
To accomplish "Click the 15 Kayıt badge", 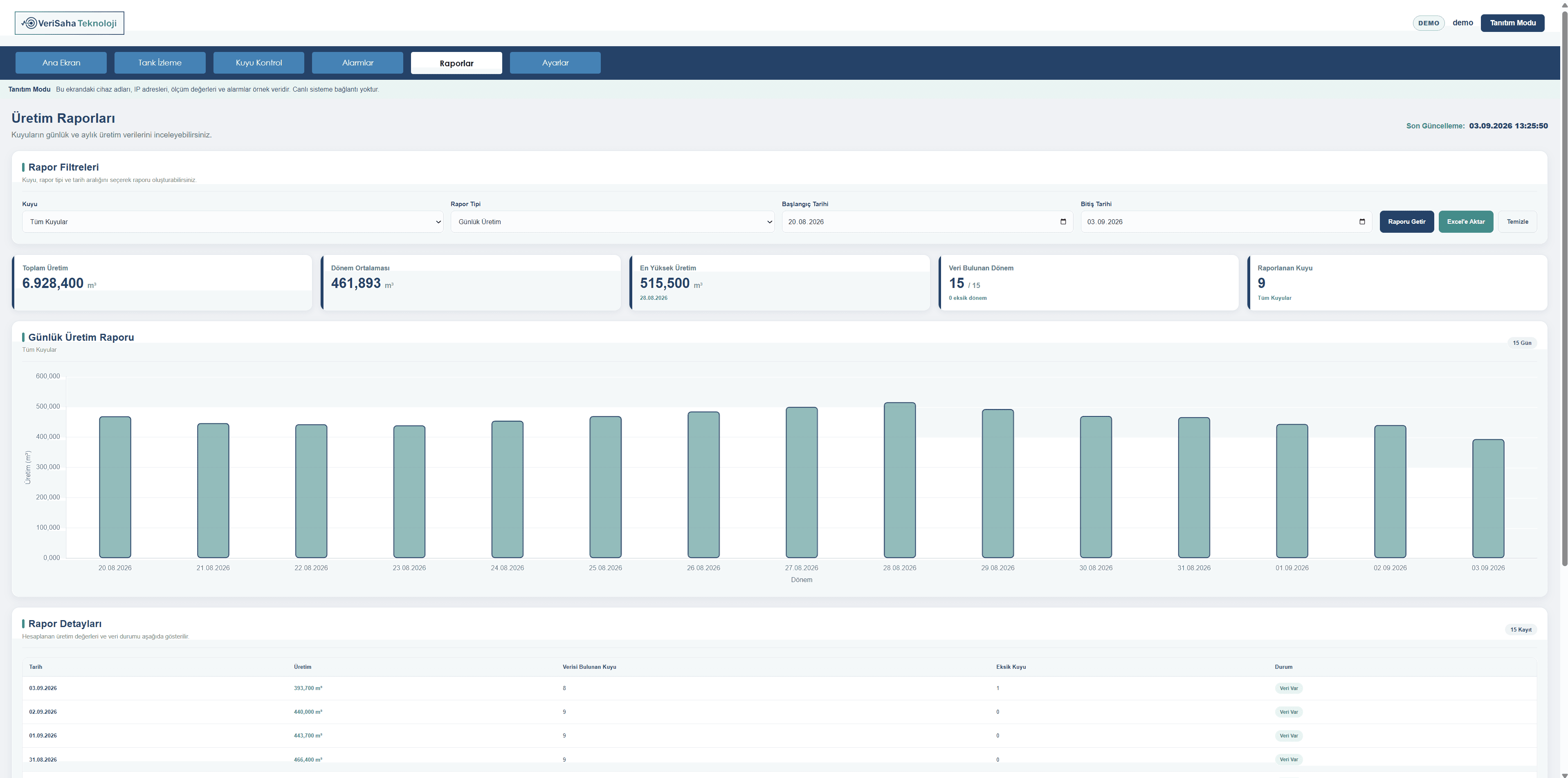I will pyautogui.click(x=1521, y=630).
